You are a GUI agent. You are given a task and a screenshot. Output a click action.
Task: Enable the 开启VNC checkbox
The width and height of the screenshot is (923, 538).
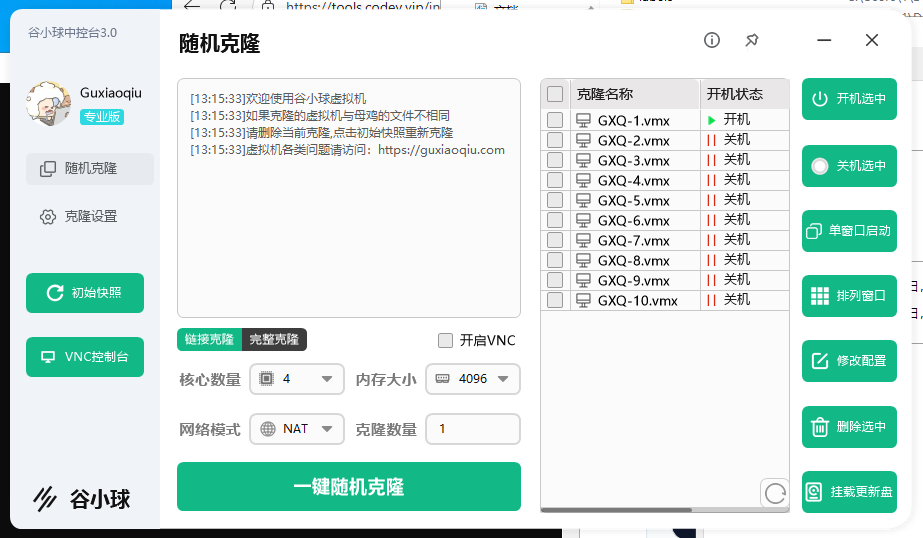tap(446, 340)
